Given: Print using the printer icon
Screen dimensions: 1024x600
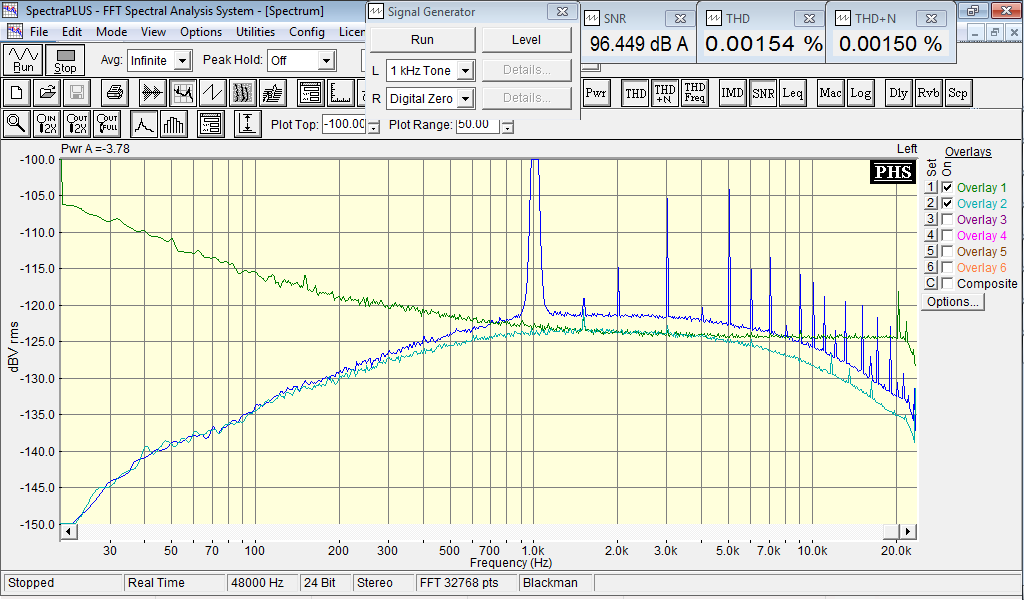Looking at the screenshot, I should click(115, 93).
